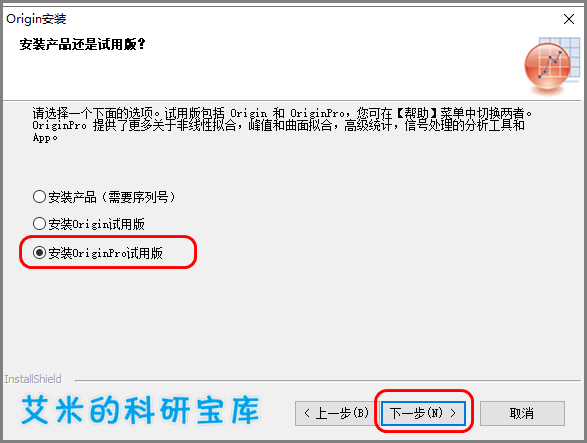Click the Origin安装 title bar text
The image size is (587, 443).
36,19
